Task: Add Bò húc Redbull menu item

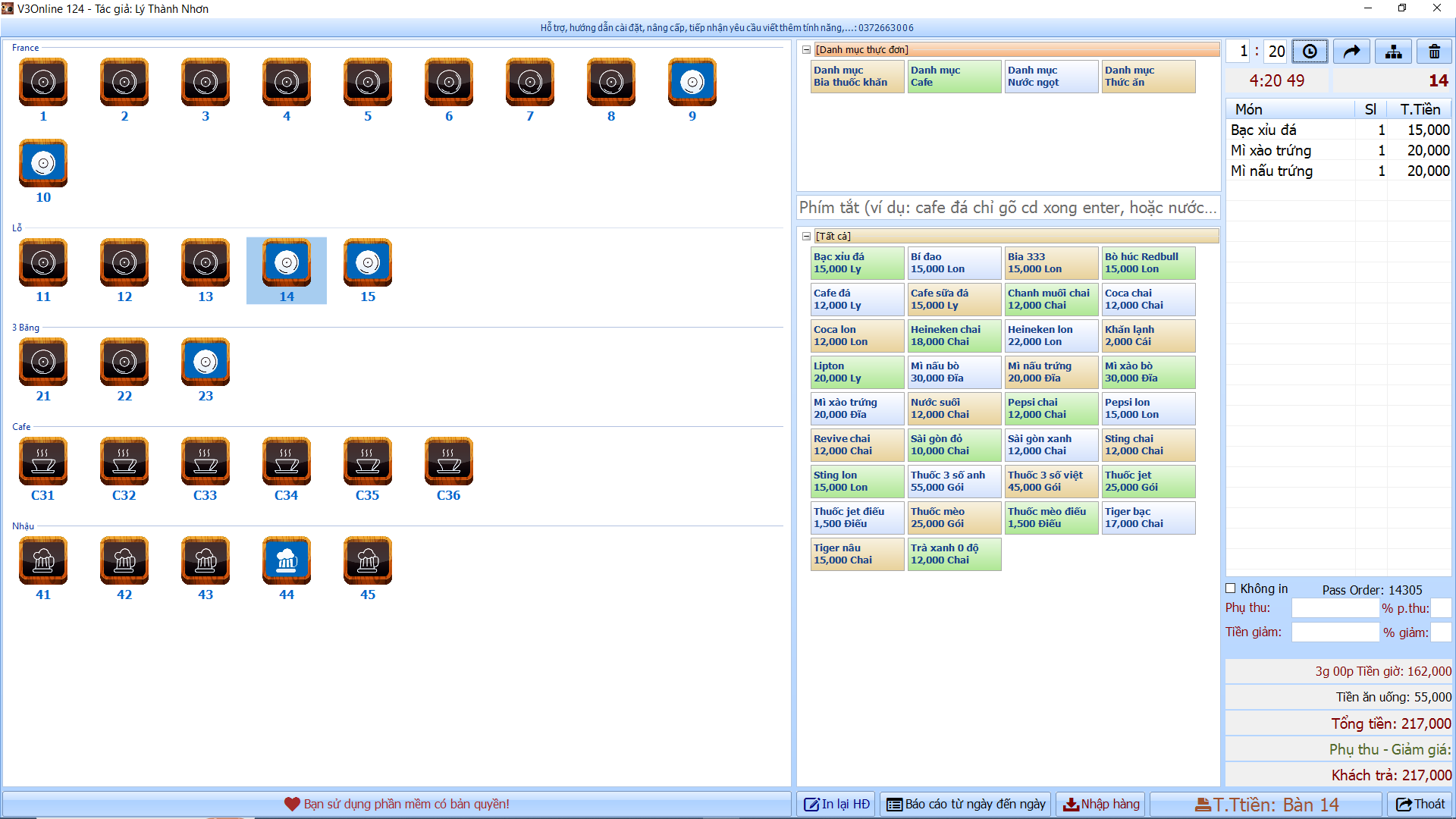Action: [1148, 263]
